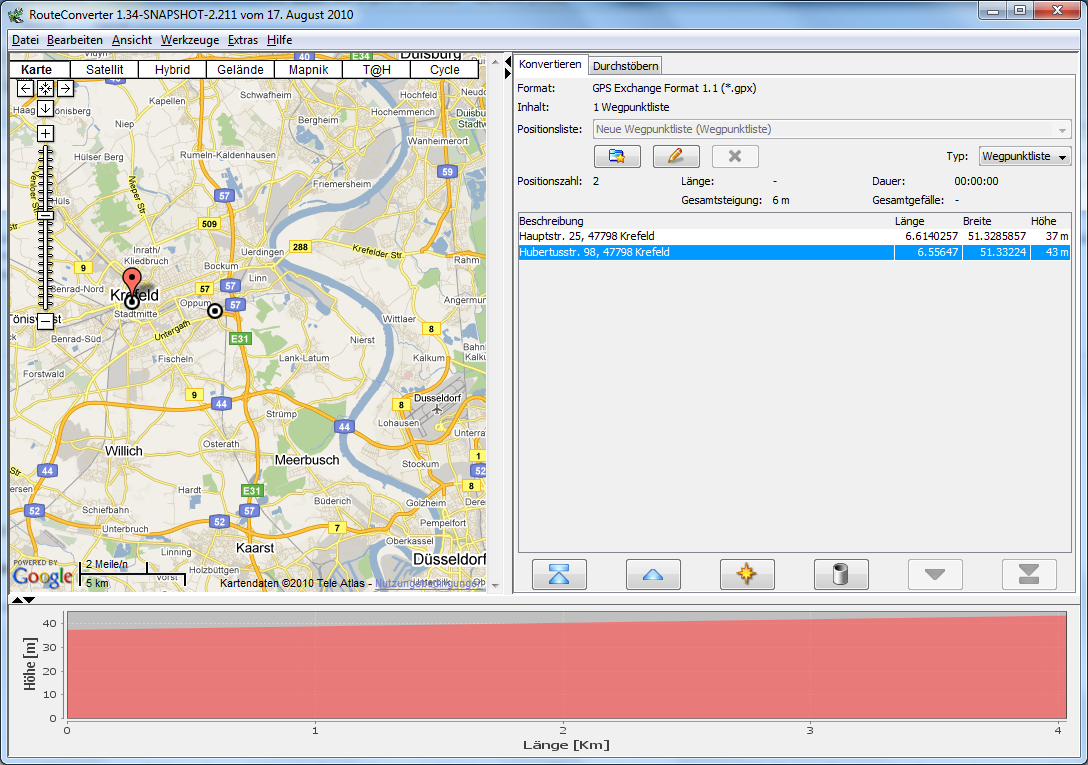Expand the Positionsliste combo box
This screenshot has width=1088, height=765.
click(x=1062, y=130)
